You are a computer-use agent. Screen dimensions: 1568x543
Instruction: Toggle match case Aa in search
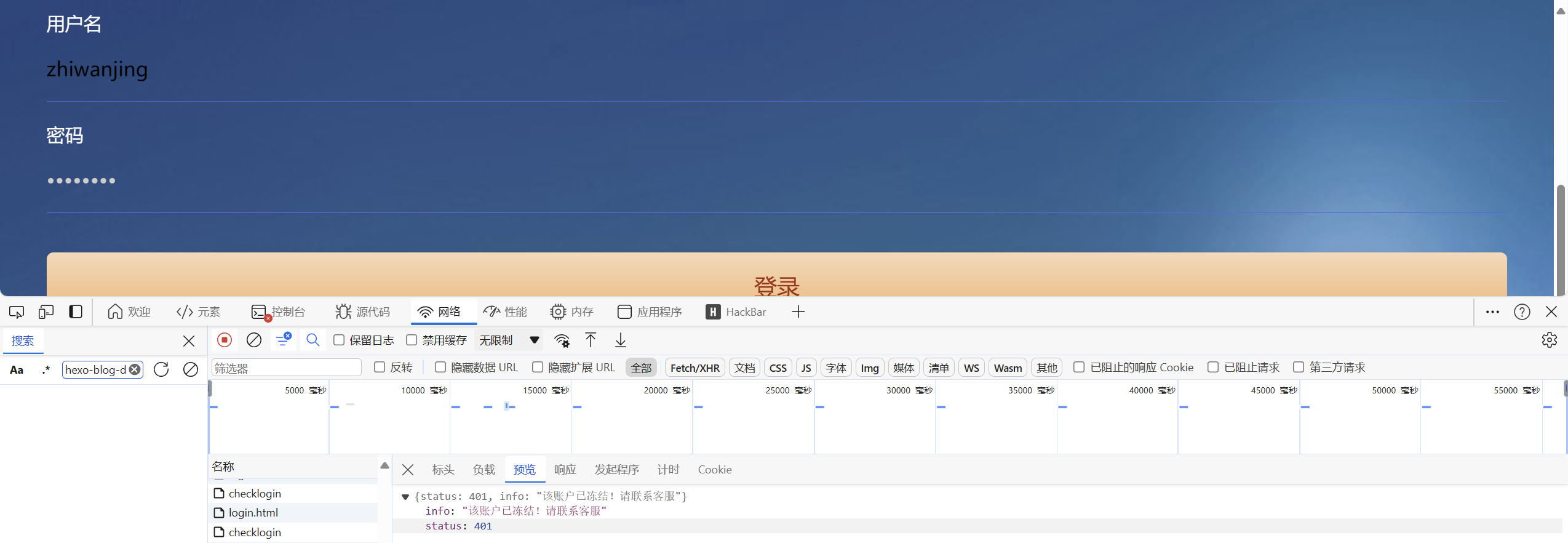click(17, 370)
